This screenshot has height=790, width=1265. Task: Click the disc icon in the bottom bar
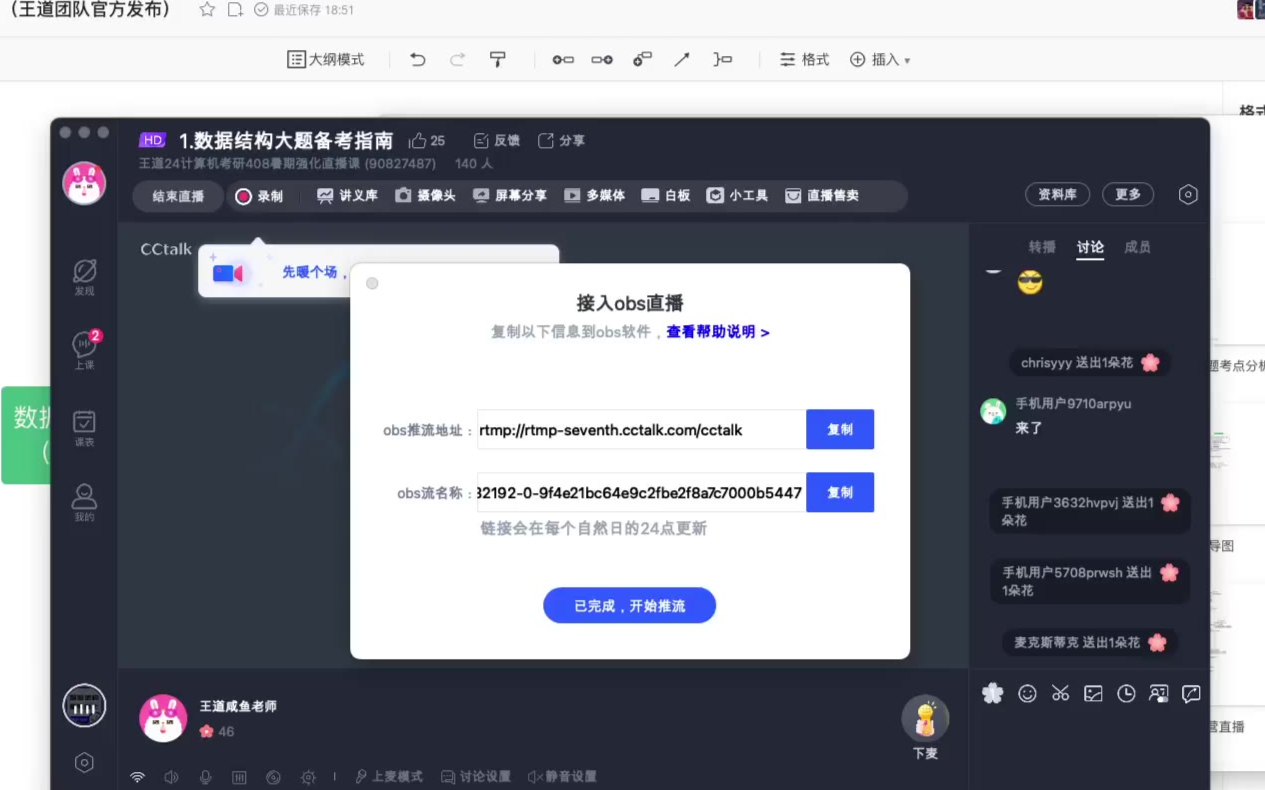[274, 777]
